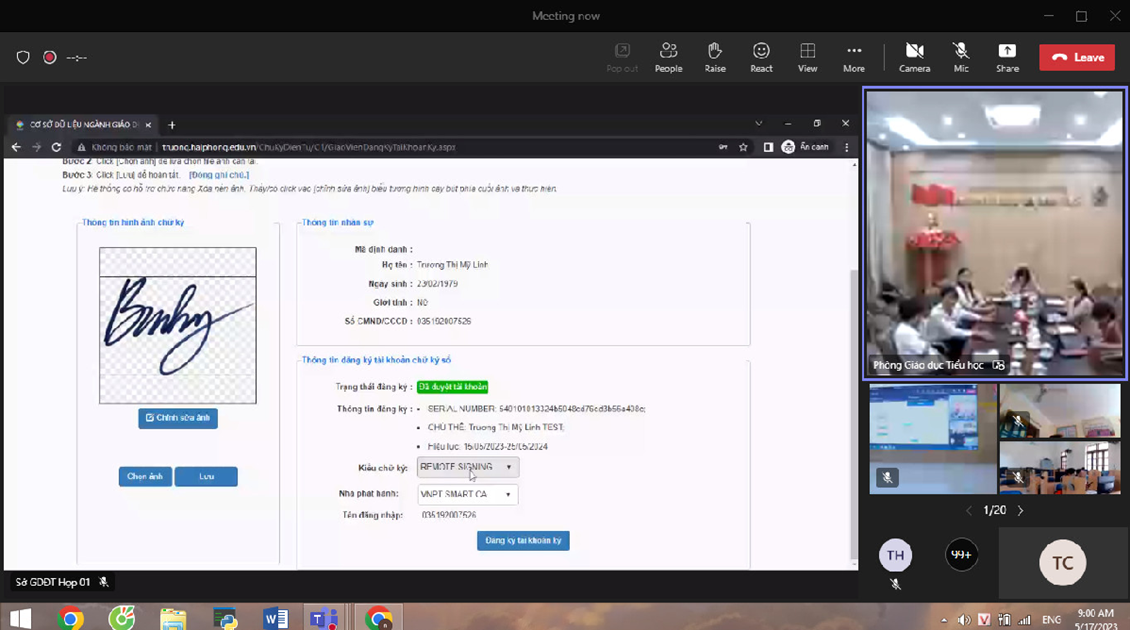Show hidden system tray icons
The image size is (1130, 630).
pos(943,620)
